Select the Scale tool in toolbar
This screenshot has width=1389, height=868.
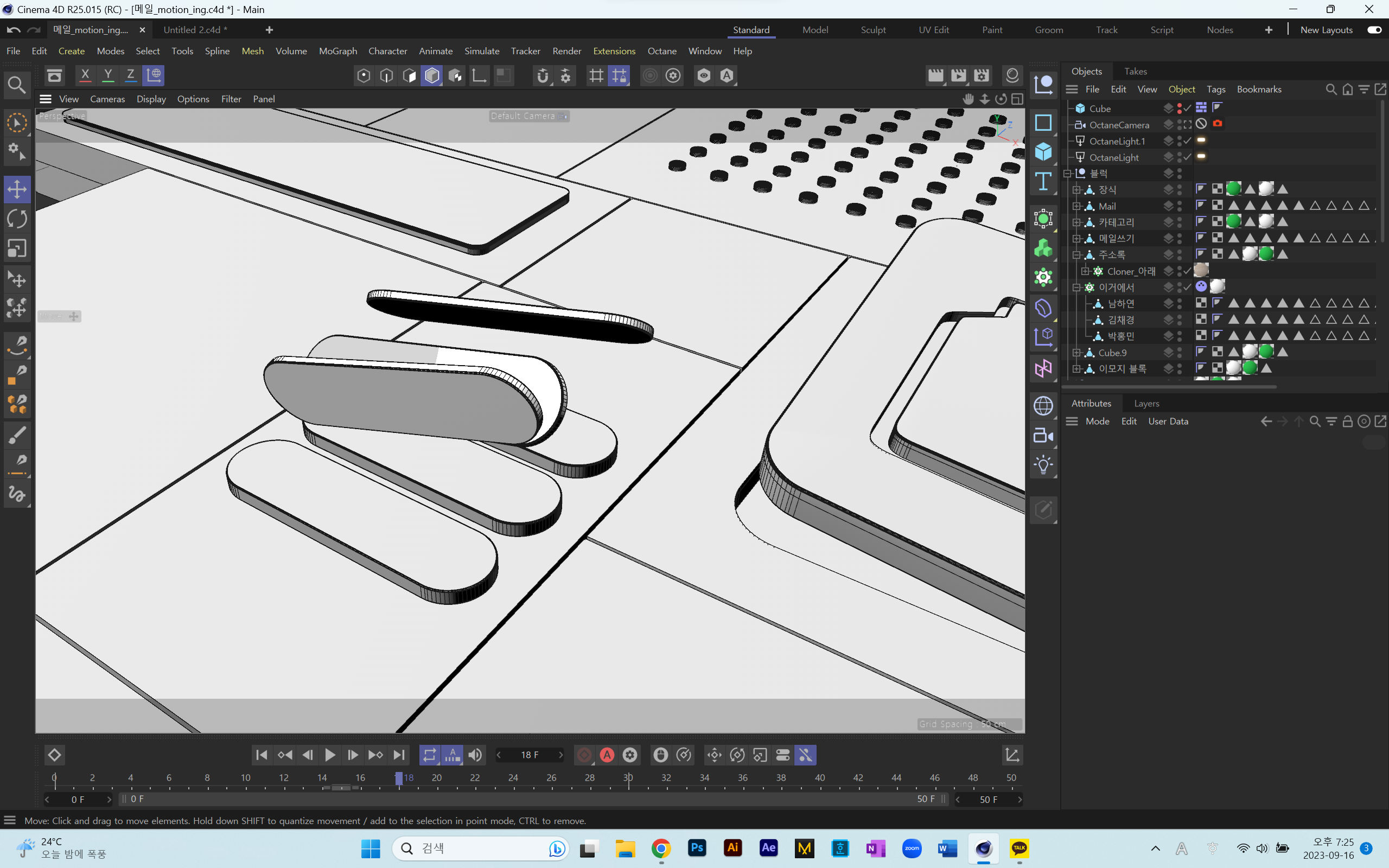(17, 247)
